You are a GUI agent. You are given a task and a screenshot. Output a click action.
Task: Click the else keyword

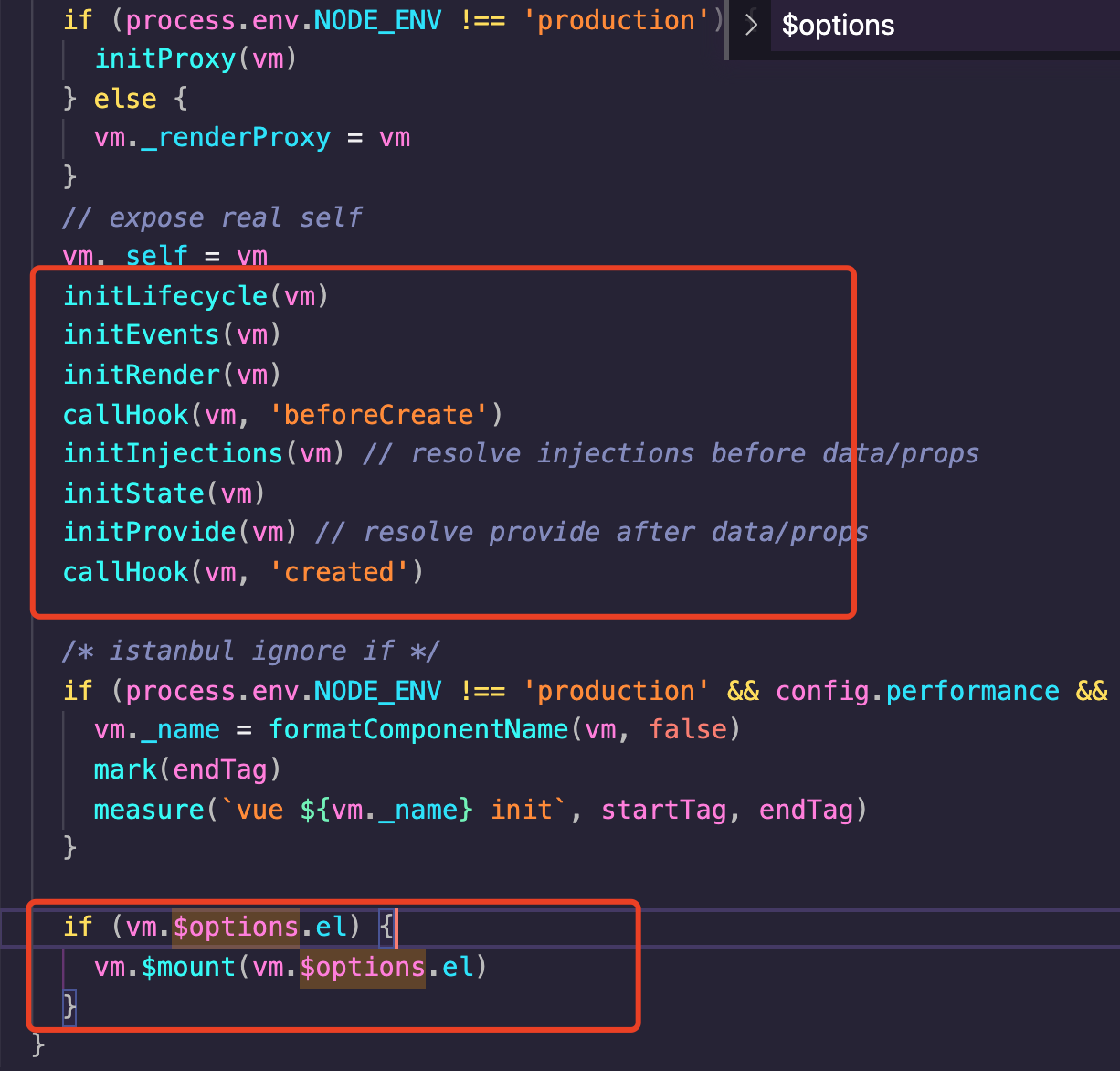point(125,98)
